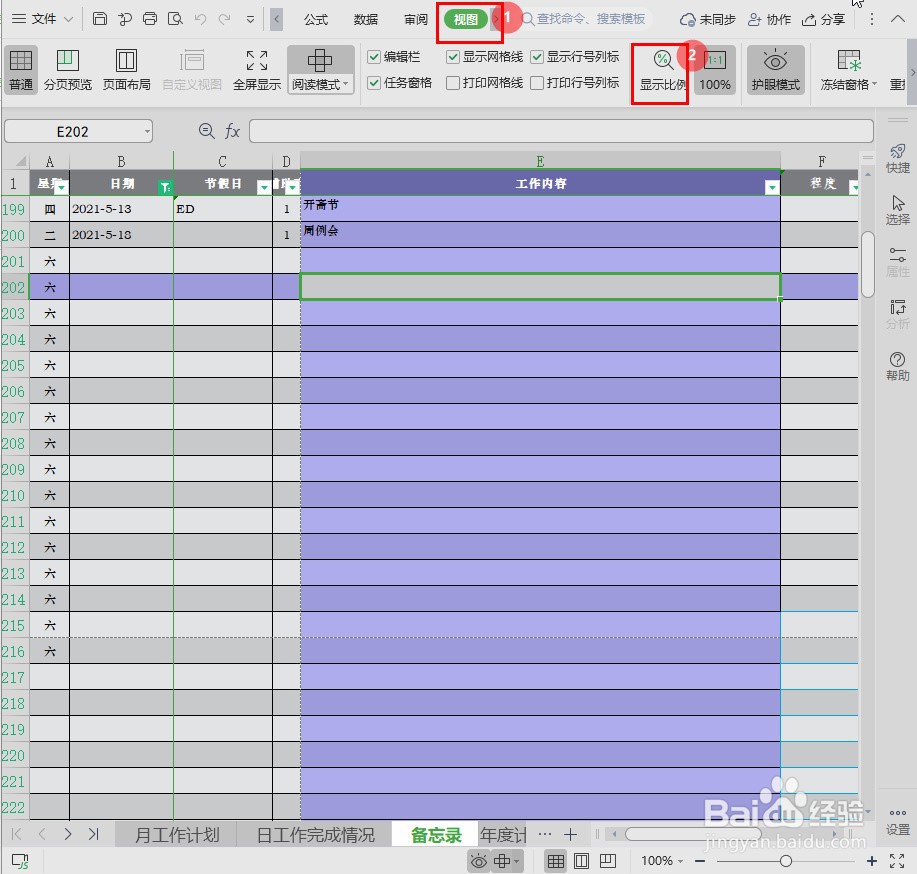The image size is (917, 874).
Task: Switch to 分页预览 page break preview
Action: coord(68,70)
